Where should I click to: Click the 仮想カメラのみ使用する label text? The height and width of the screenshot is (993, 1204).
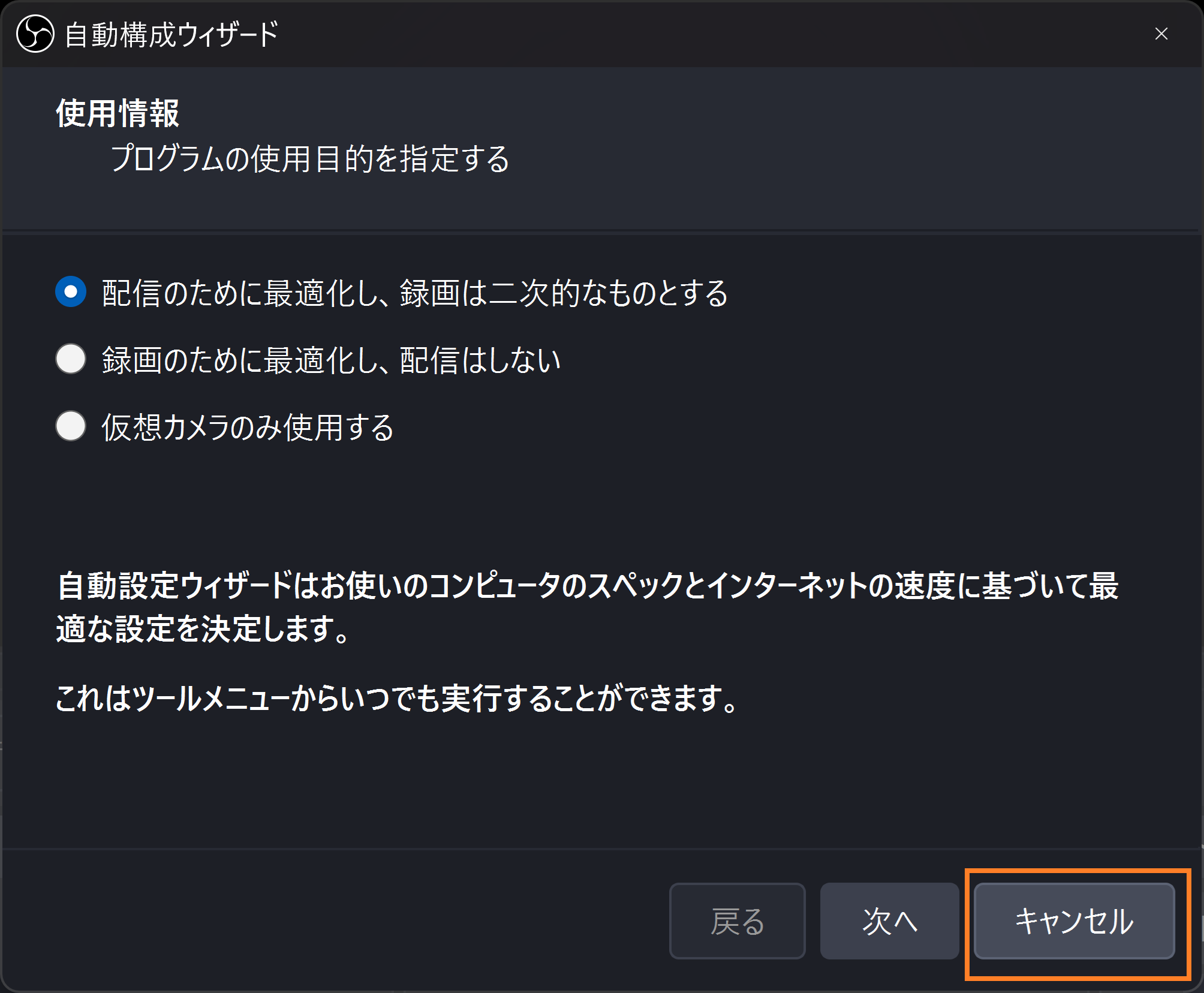247,428
